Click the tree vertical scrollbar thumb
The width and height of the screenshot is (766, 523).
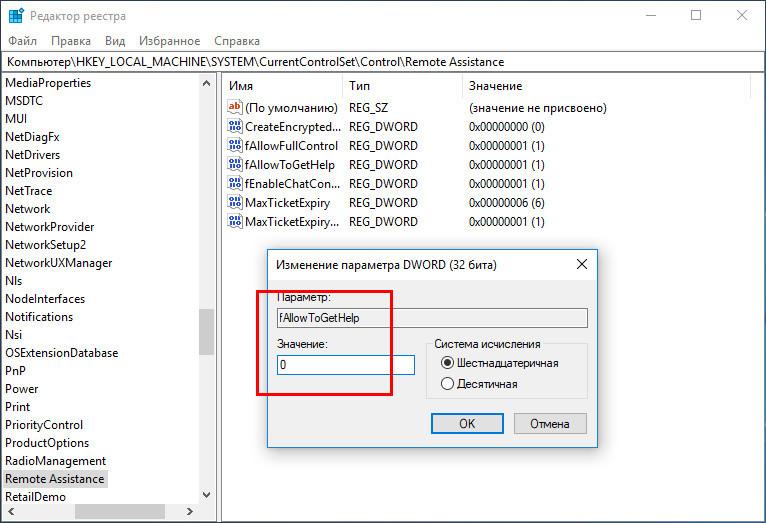point(206,332)
